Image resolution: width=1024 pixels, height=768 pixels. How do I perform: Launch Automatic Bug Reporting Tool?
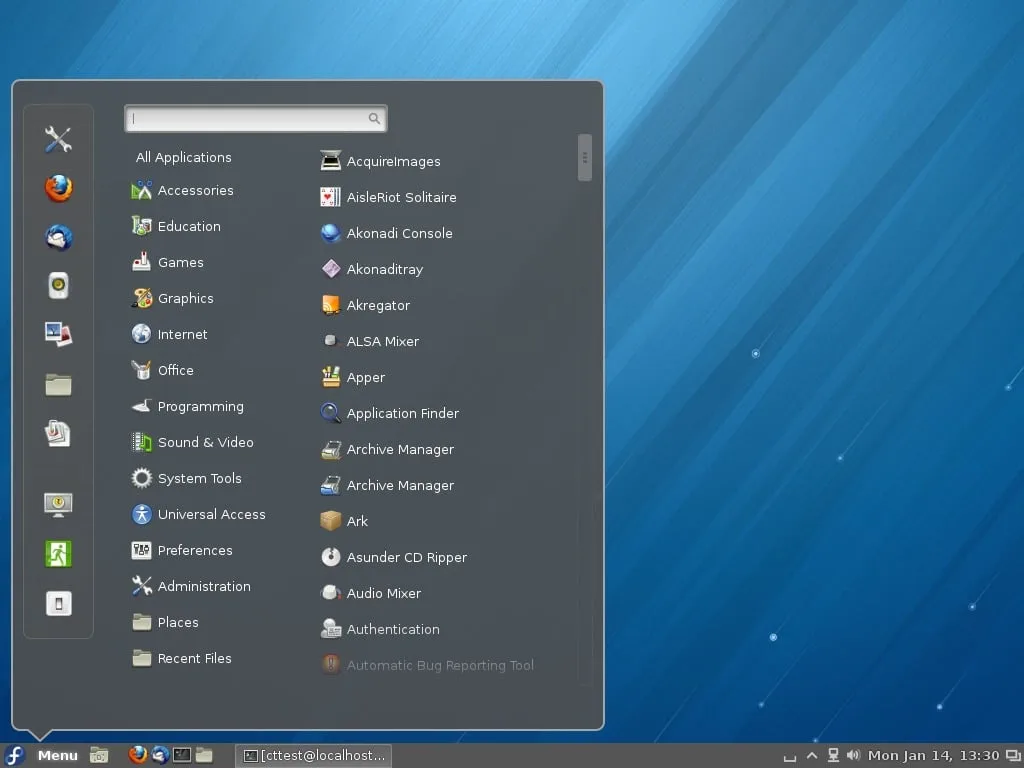426,665
